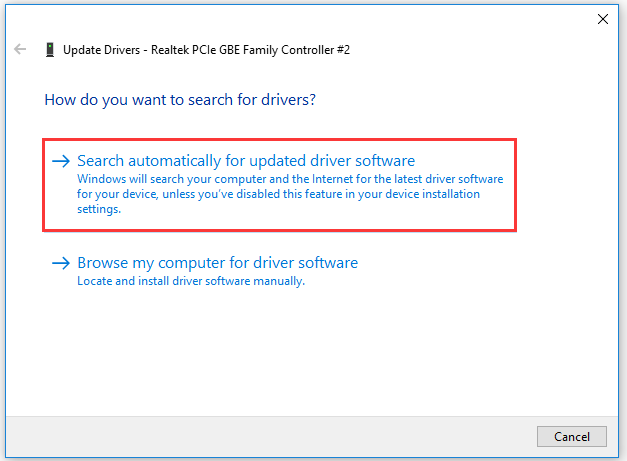Click the back arrow in the title bar
This screenshot has height=461, width=627.
(x=20, y=49)
